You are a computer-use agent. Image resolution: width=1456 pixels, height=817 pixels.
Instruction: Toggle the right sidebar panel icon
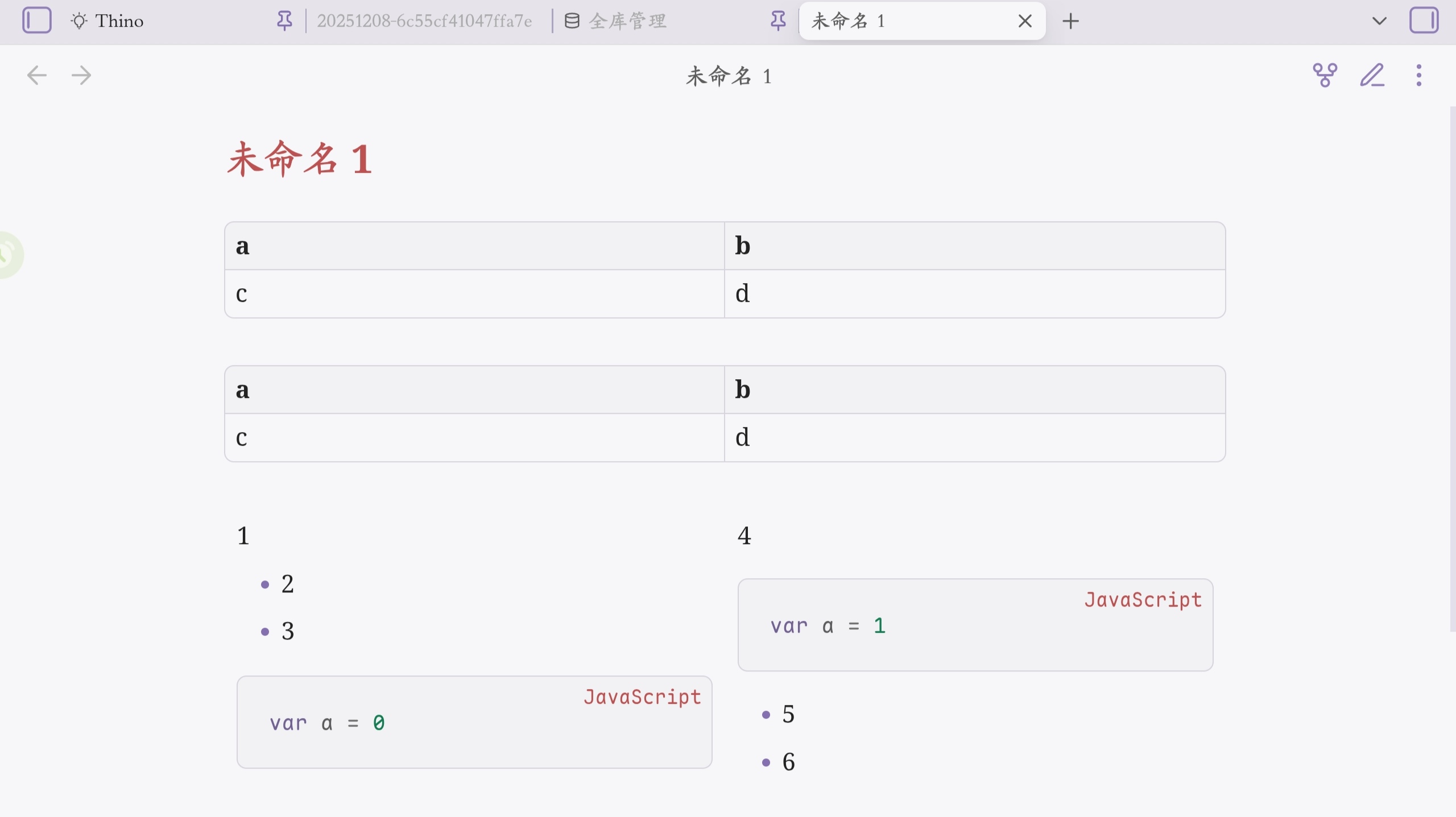(x=1424, y=21)
